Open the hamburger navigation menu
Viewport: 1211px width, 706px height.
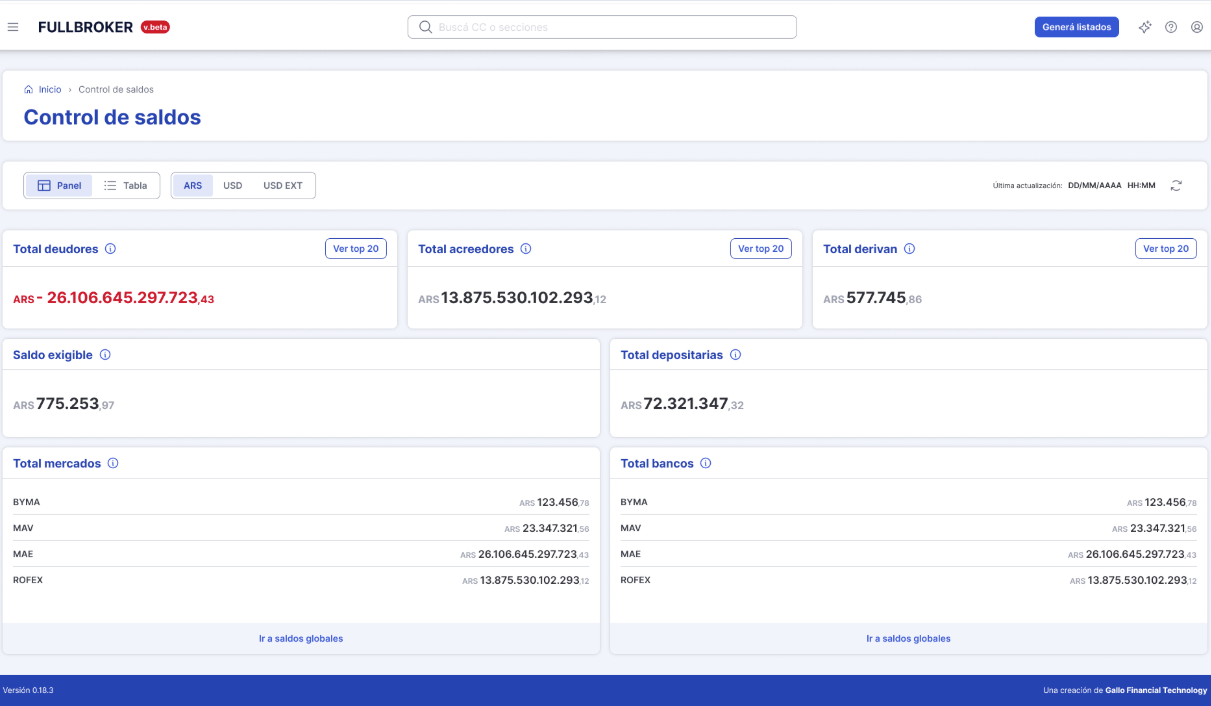(x=13, y=27)
